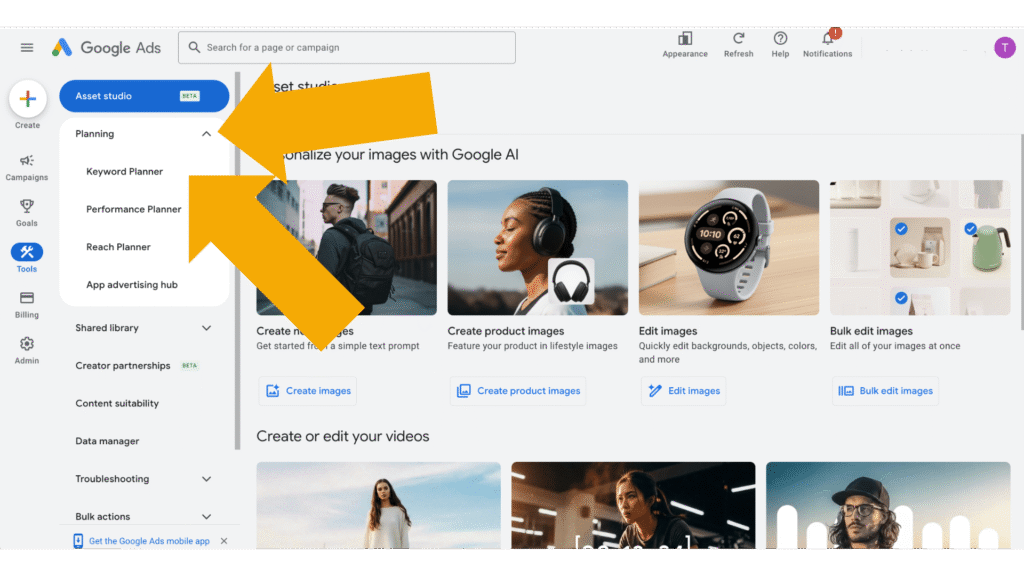
Task: Select Keyword Planner menu item
Action: click(x=124, y=172)
